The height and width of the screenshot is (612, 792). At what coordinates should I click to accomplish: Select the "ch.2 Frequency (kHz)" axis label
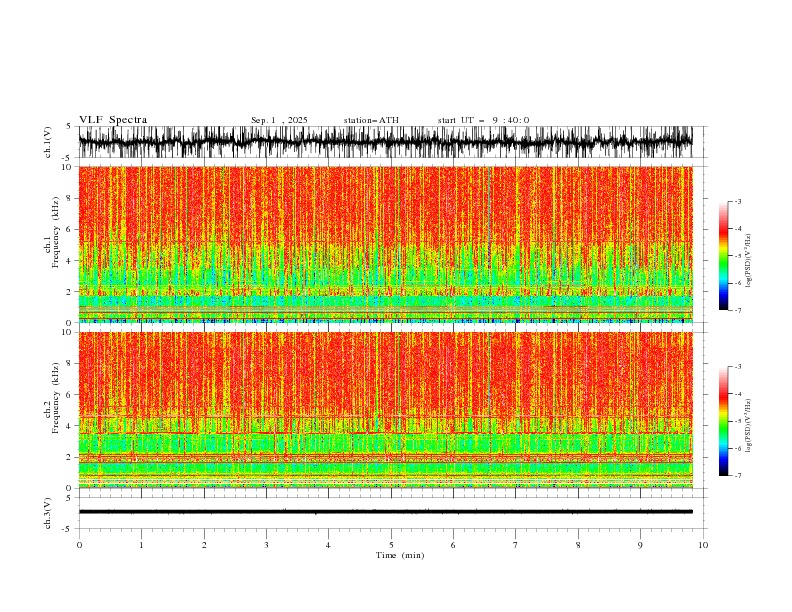(x=52, y=397)
